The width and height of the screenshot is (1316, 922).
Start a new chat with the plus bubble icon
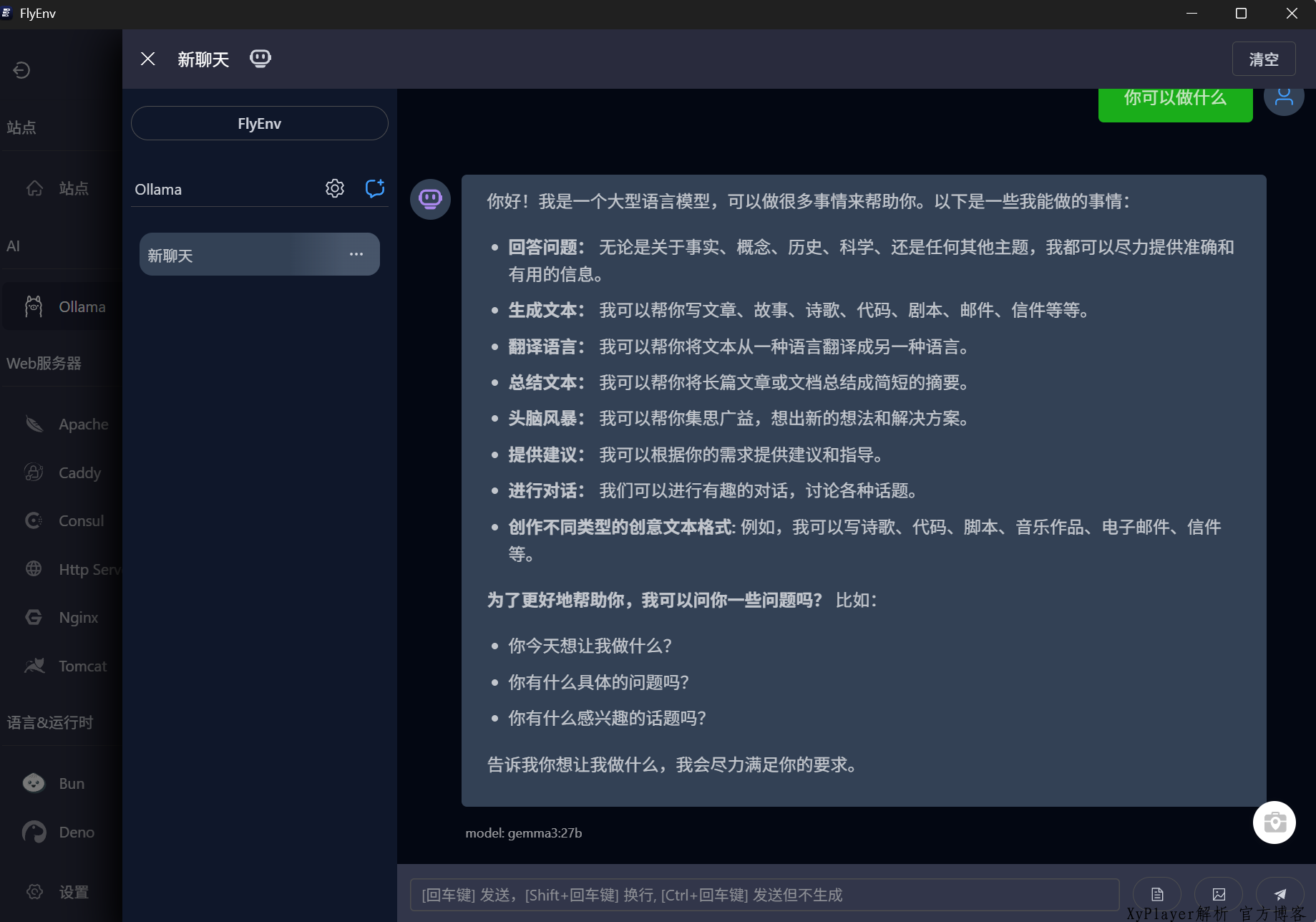375,188
